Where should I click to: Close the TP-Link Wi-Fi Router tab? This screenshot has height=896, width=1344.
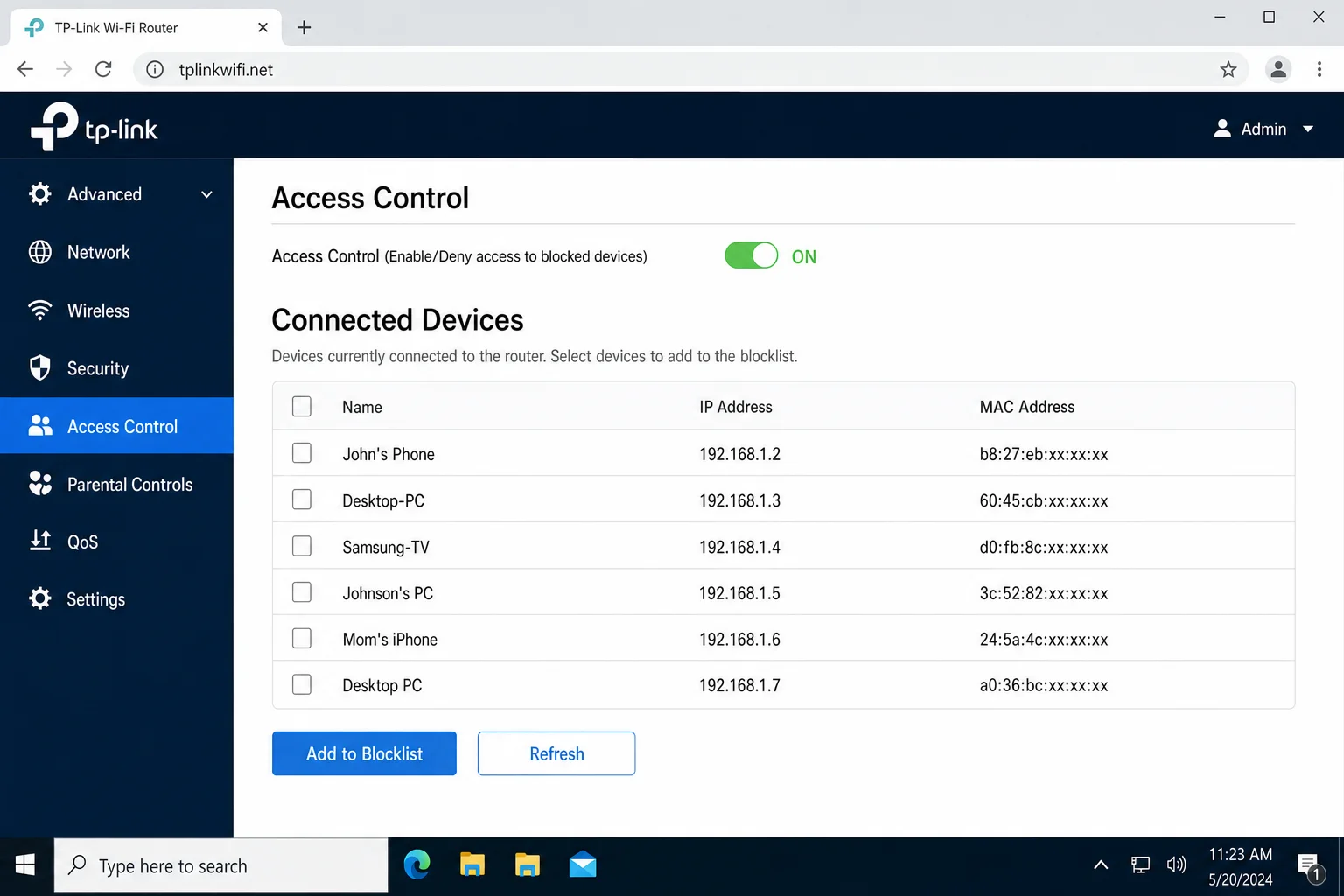point(262,27)
